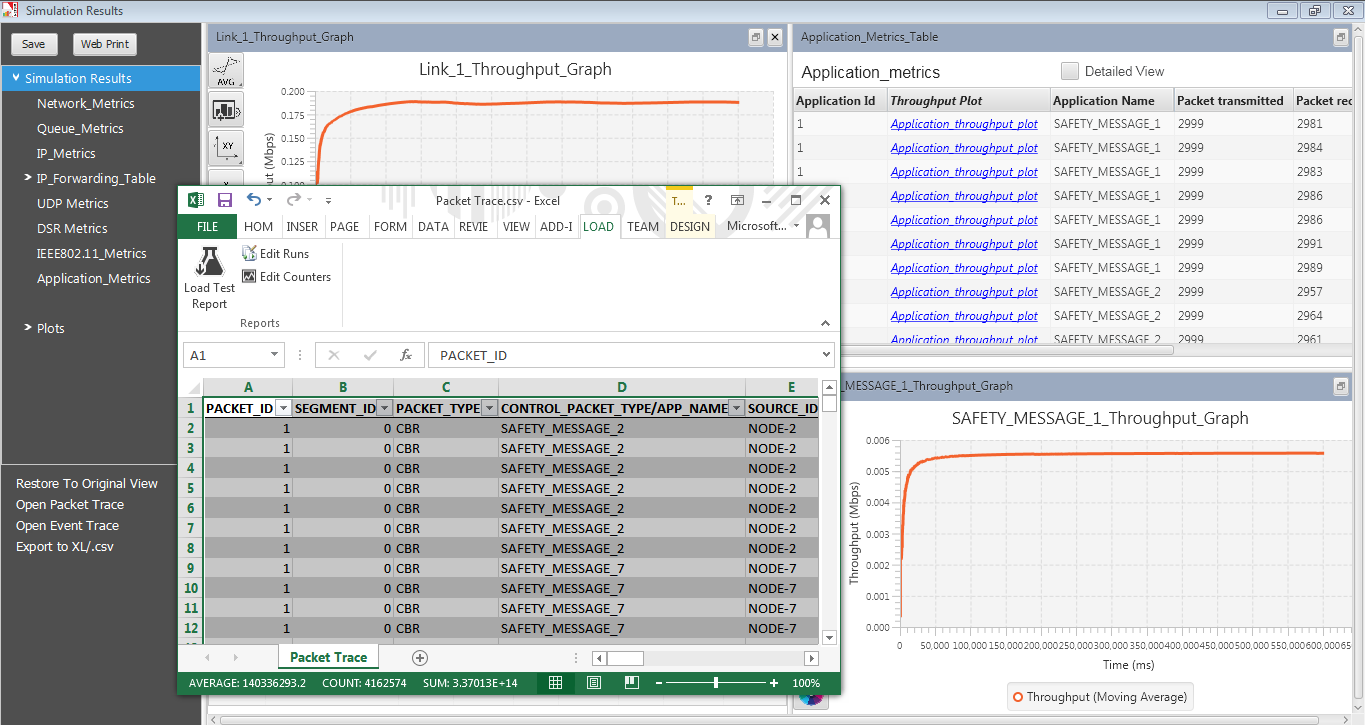Click the Excel app icon in title bar
The image size is (1365, 725).
[x=196, y=200]
